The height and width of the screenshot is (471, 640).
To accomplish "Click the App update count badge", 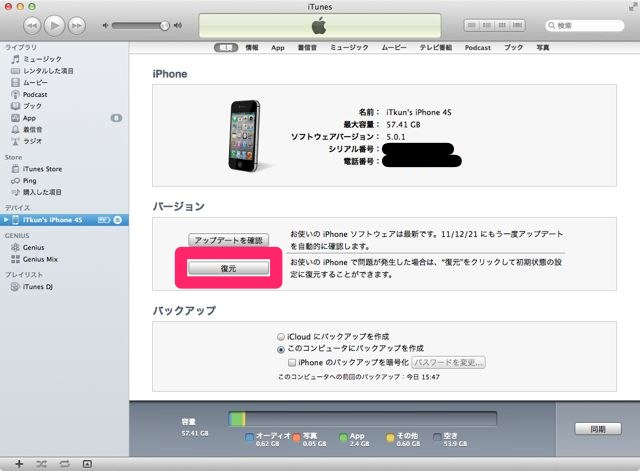I will click(116, 118).
